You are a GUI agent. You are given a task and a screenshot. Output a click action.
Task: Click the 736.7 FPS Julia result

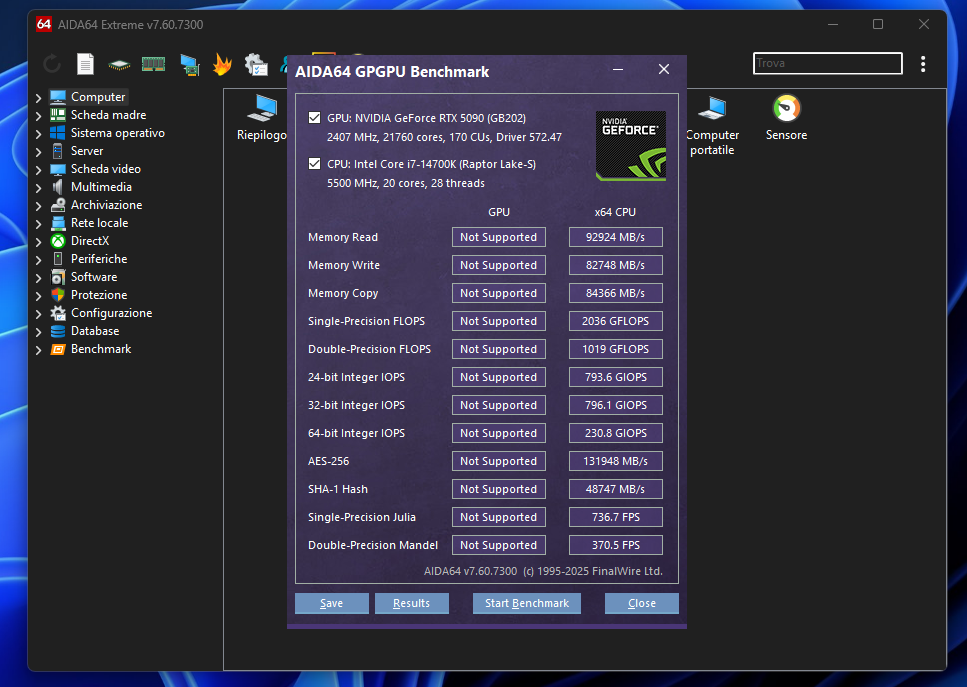[615, 517]
